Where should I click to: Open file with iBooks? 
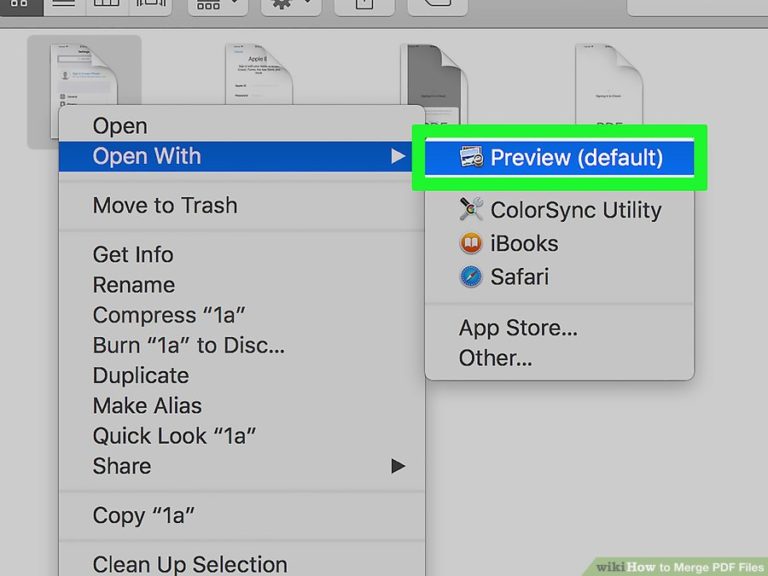tap(559, 243)
